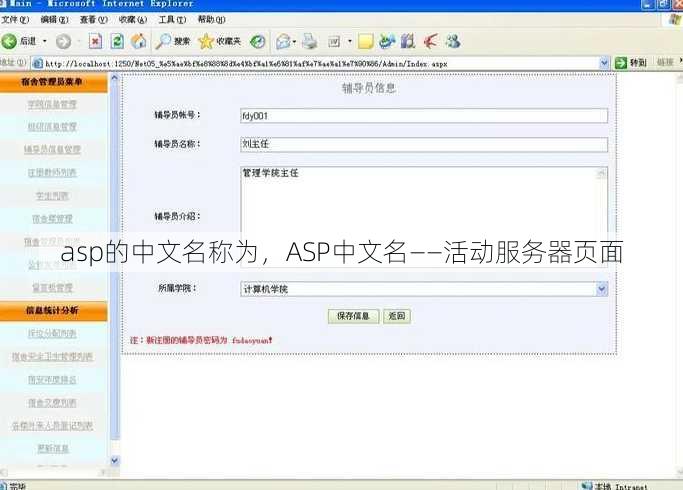This screenshot has width=683, height=490.
Task: Open the 宿舍楼管理 sidebar link
Action: (52, 219)
